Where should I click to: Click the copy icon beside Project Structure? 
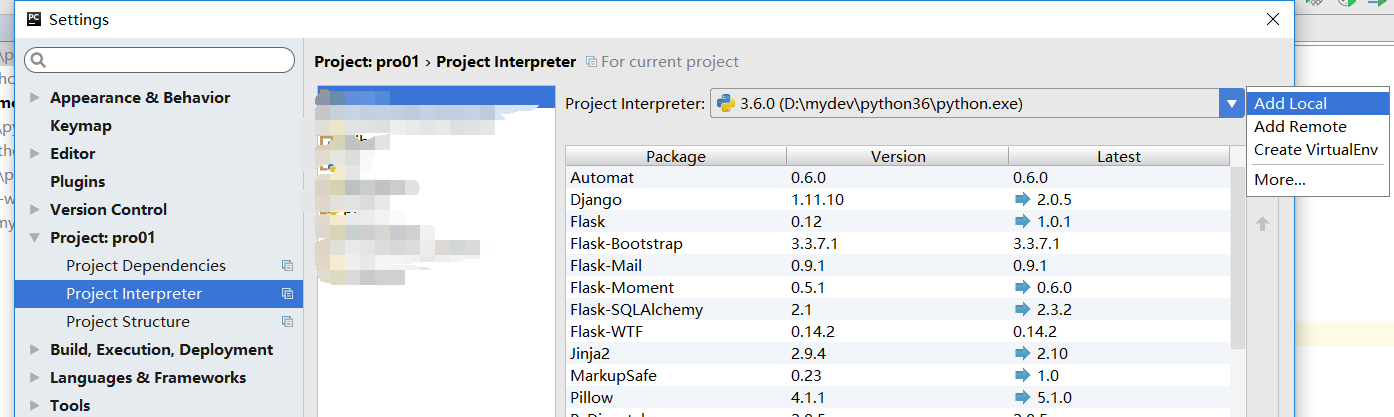point(287,322)
